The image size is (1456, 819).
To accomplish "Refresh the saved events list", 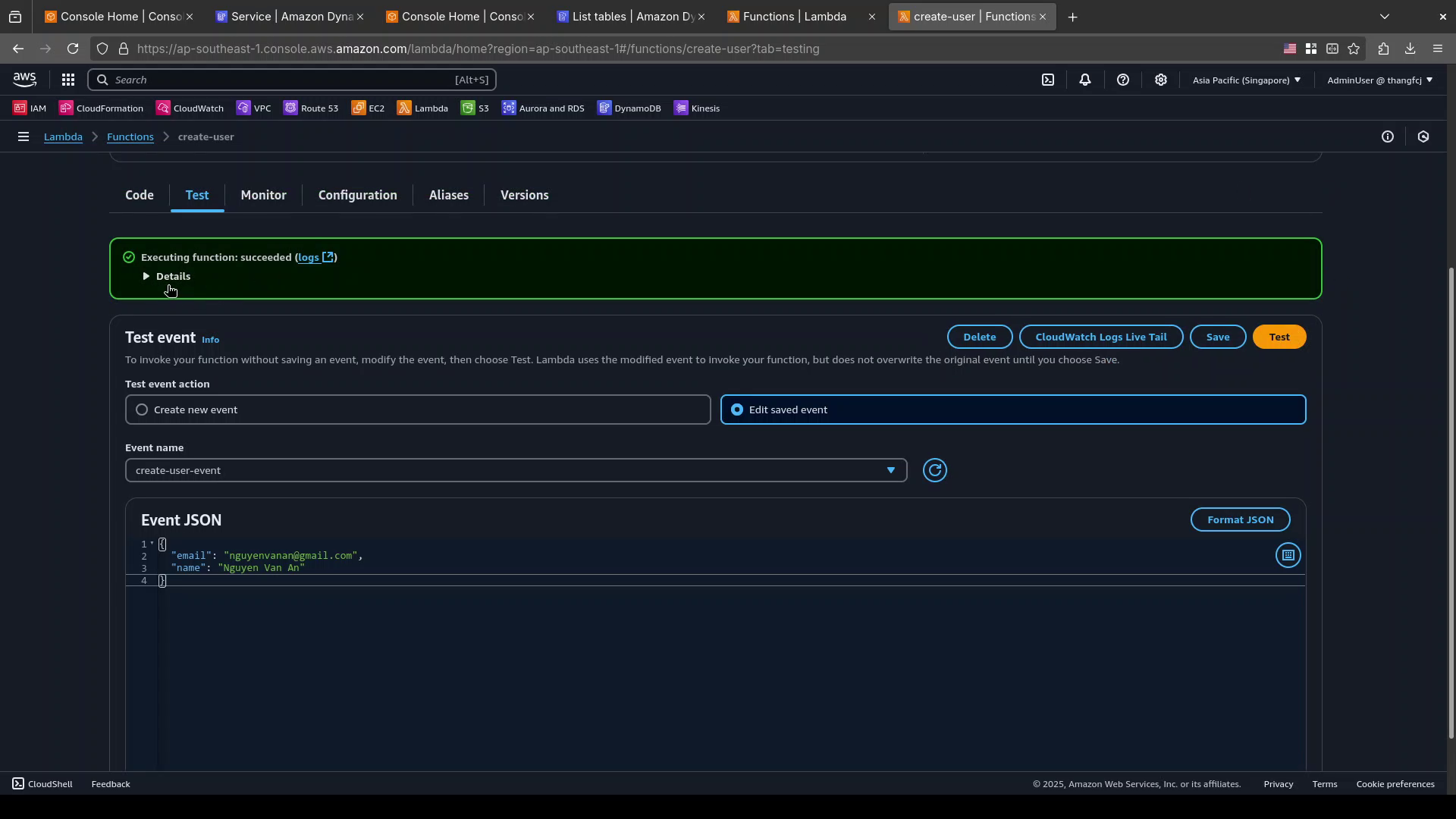I will click(x=935, y=470).
